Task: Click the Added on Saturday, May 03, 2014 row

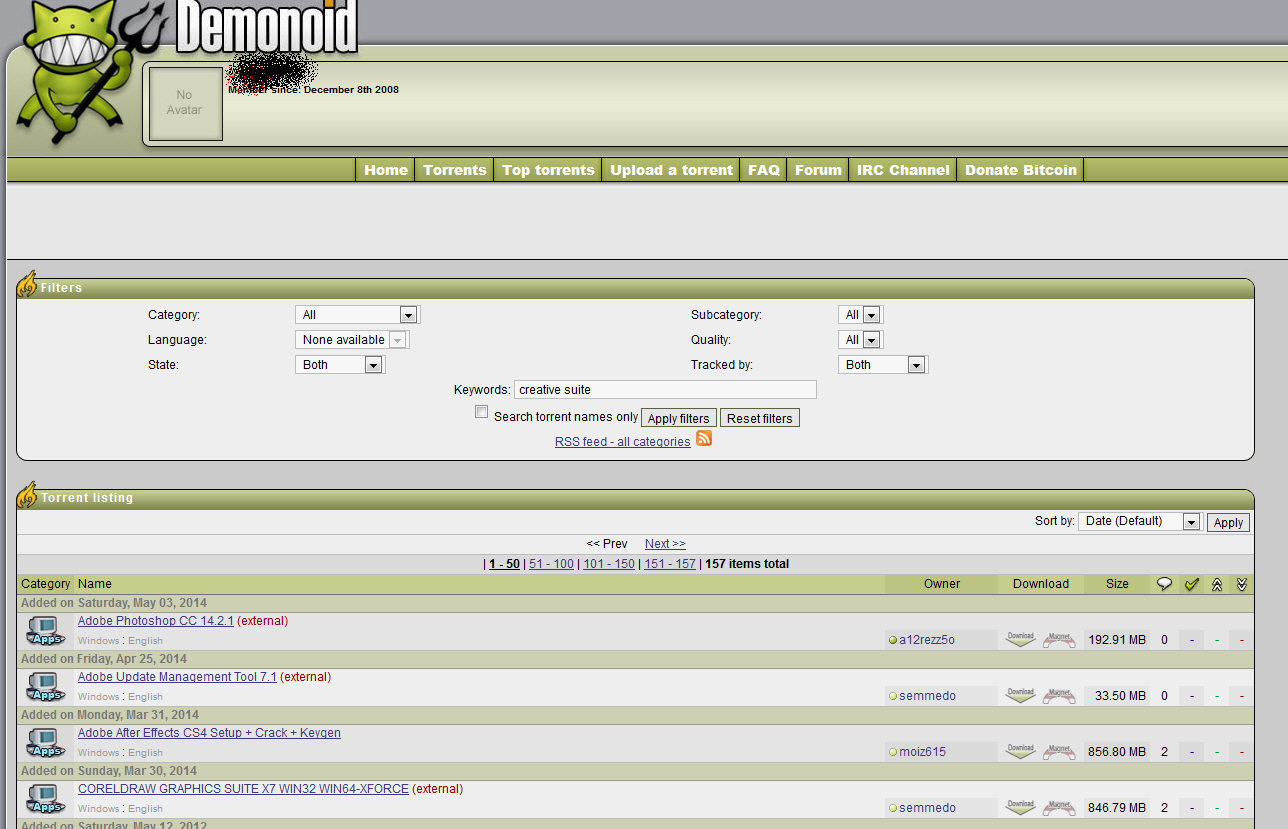Action: click(x=635, y=603)
